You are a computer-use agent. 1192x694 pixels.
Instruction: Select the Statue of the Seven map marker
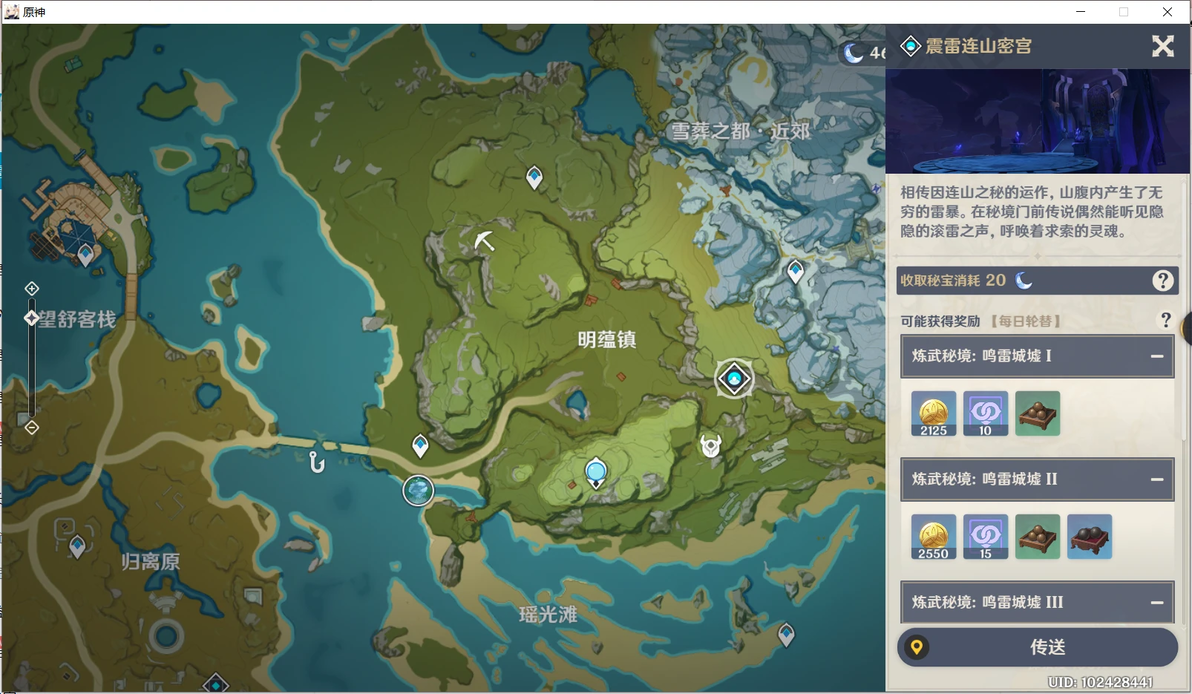pyautogui.click(x=596, y=472)
